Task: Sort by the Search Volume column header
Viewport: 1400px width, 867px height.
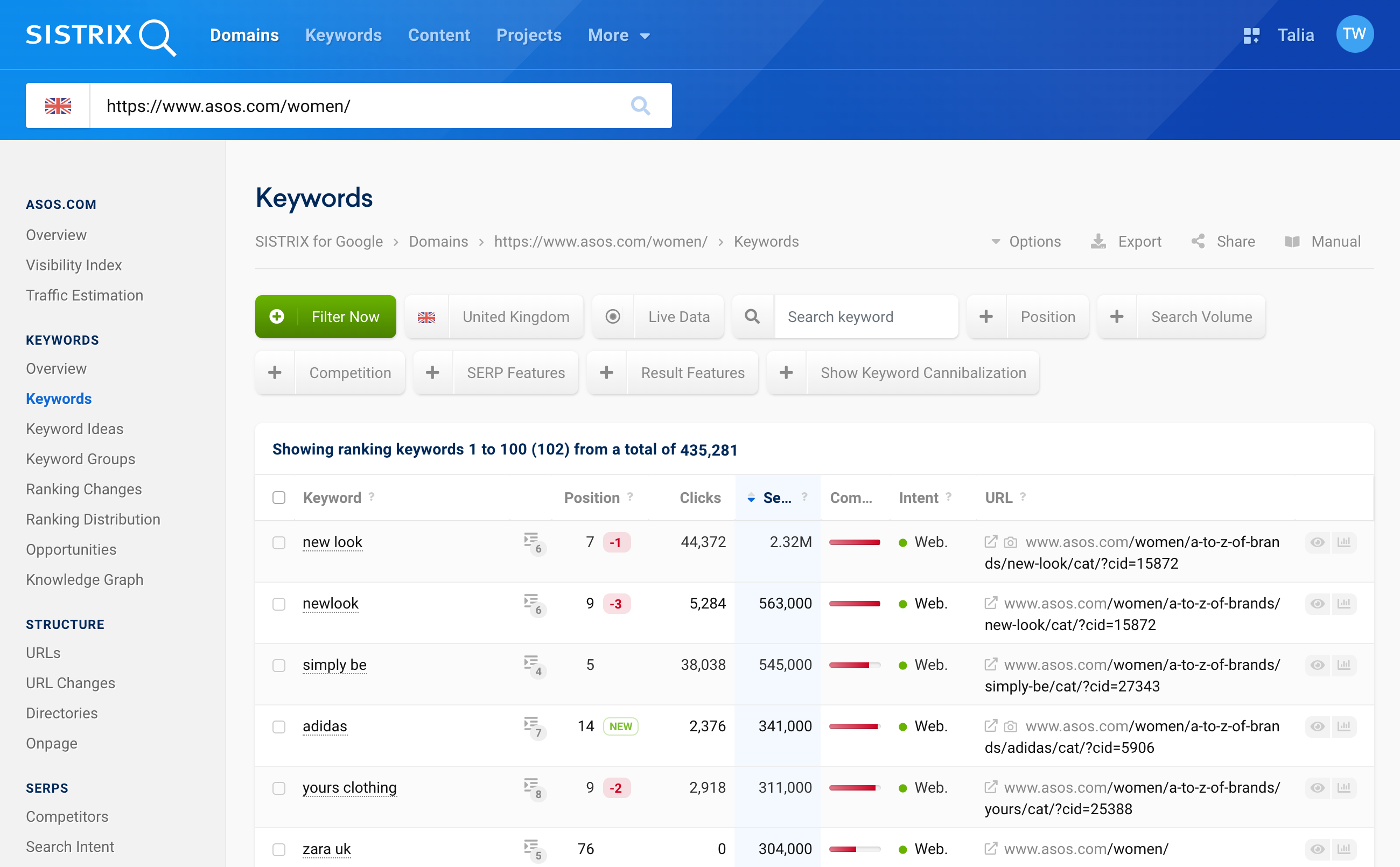Action: point(777,497)
